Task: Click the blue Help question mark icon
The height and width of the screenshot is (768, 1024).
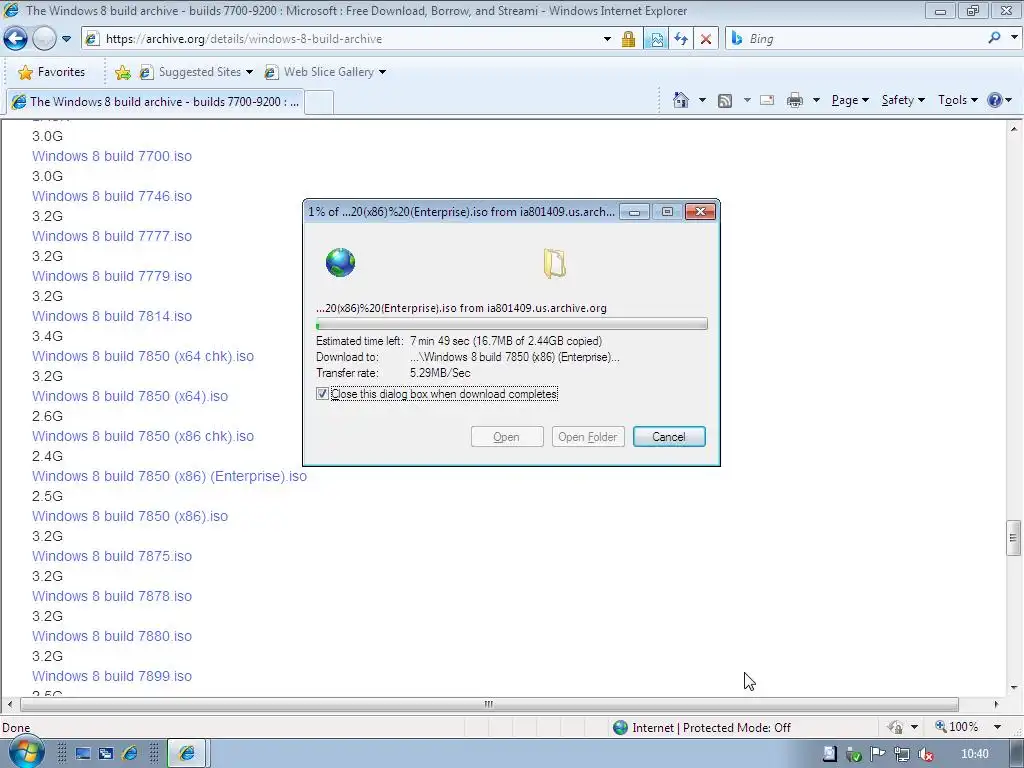Action: pos(995,100)
